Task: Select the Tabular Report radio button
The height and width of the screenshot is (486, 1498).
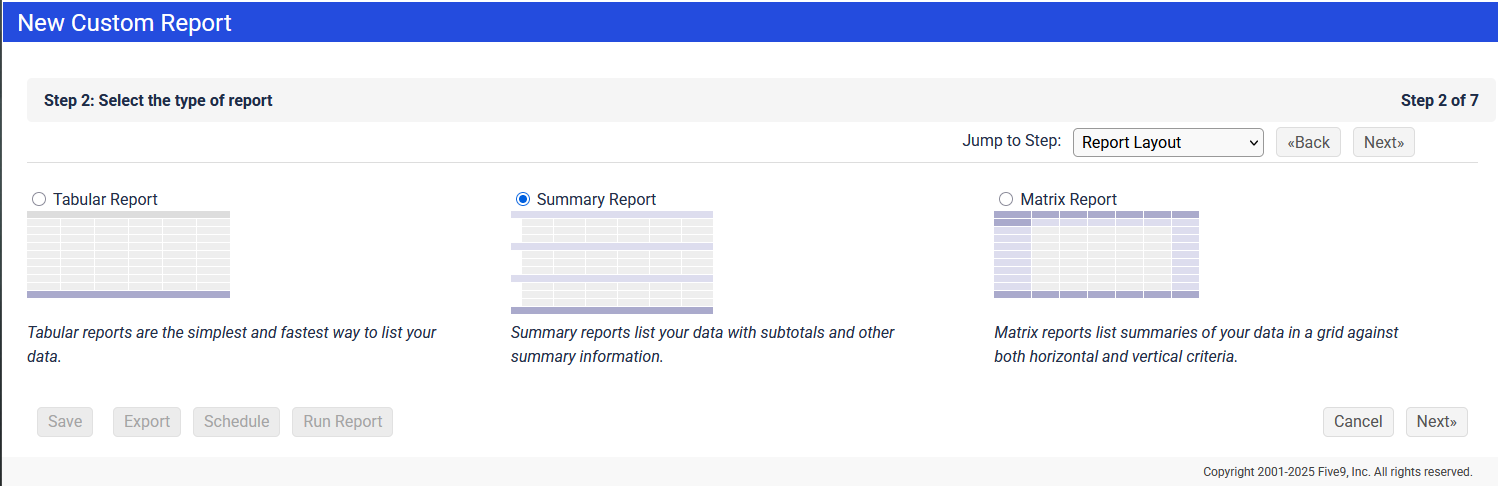Action: click(x=39, y=199)
